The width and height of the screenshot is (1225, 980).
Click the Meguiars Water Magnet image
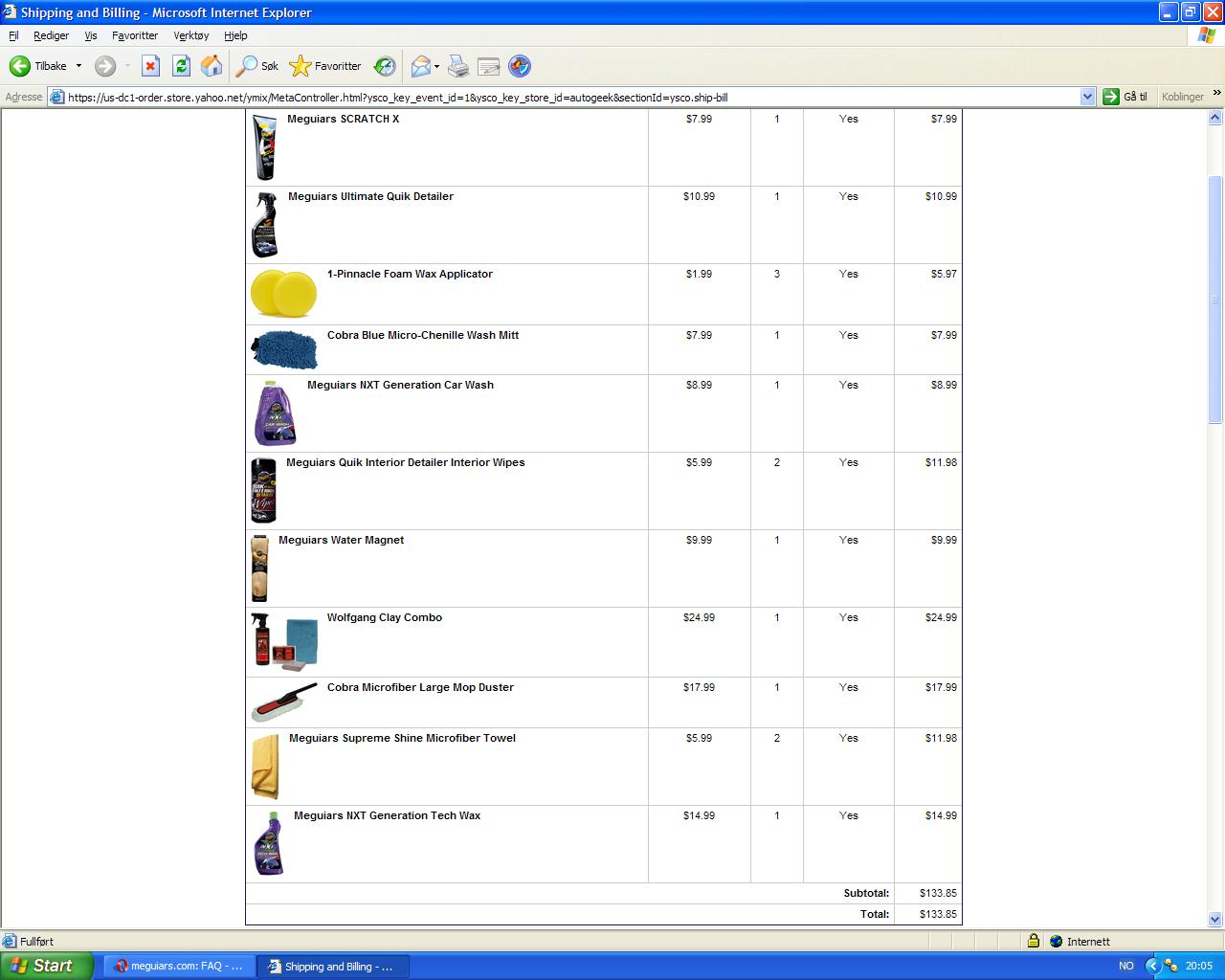pyautogui.click(x=260, y=568)
